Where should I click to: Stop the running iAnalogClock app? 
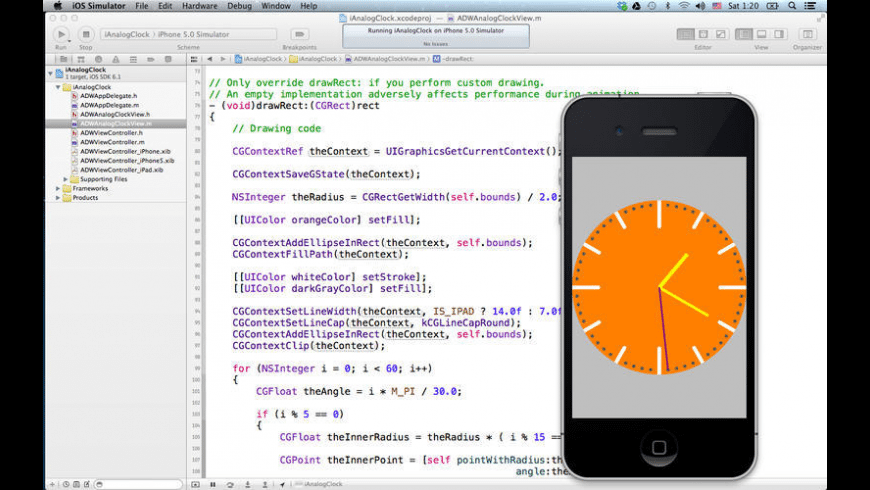[86, 34]
